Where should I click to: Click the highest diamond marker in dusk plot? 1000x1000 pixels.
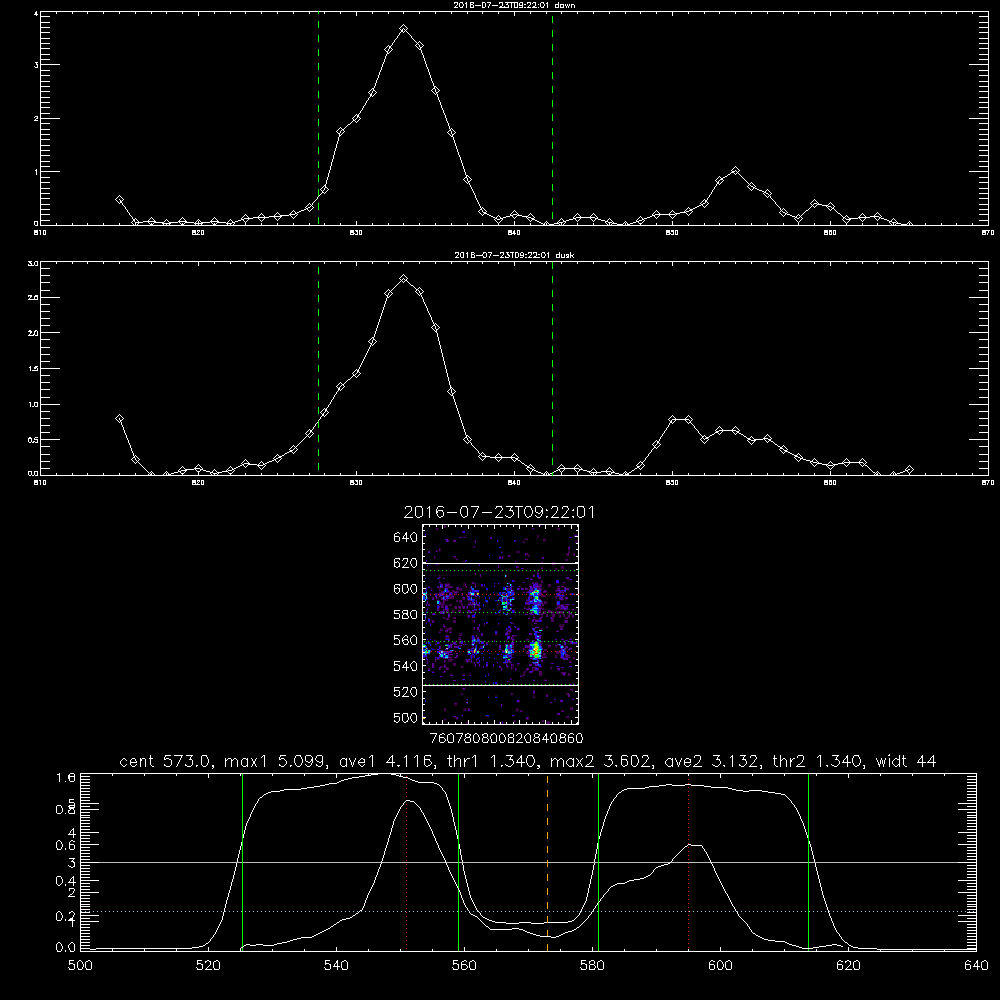[x=404, y=279]
